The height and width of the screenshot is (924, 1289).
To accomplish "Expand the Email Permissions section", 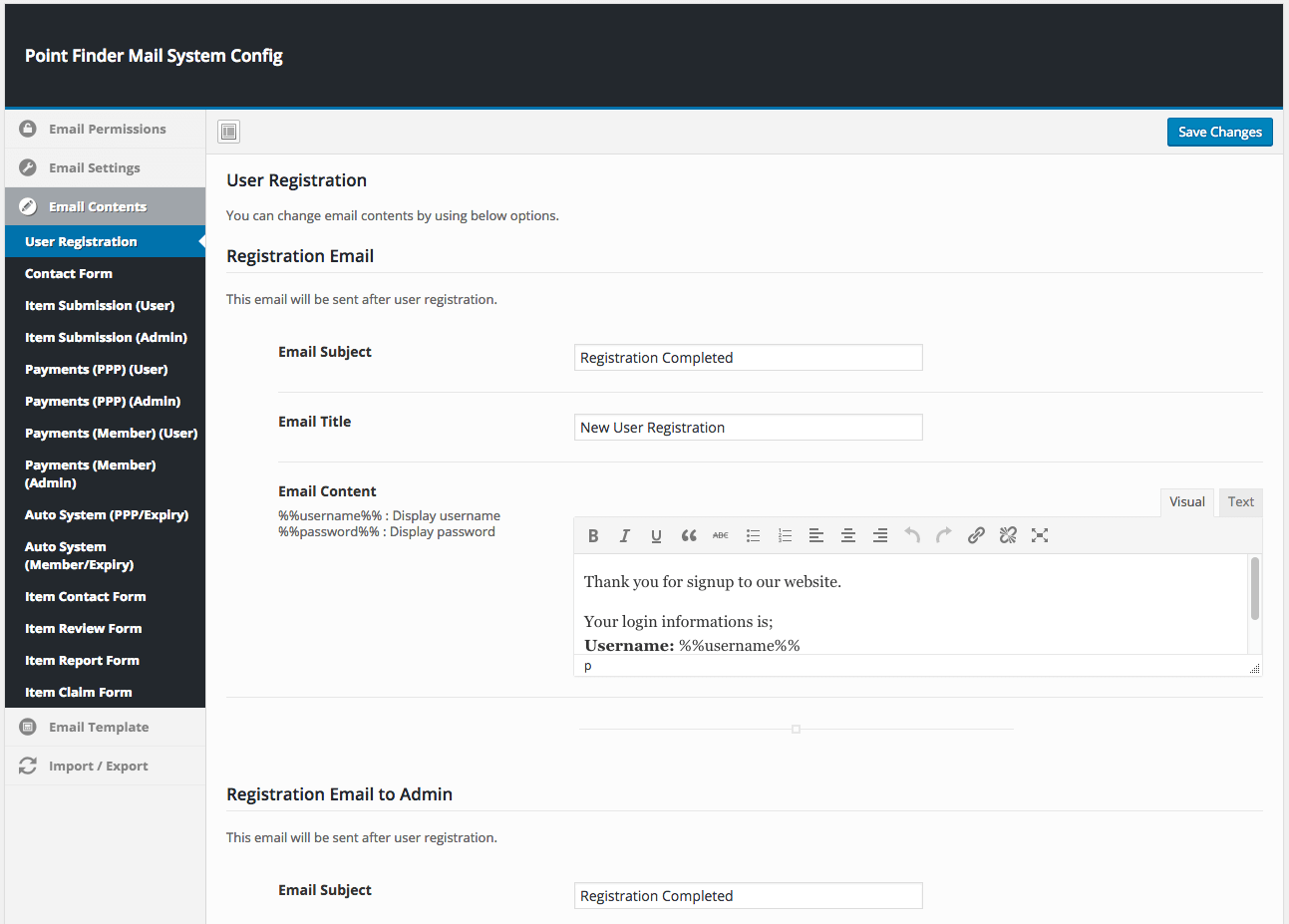I will pyautogui.click(x=107, y=130).
